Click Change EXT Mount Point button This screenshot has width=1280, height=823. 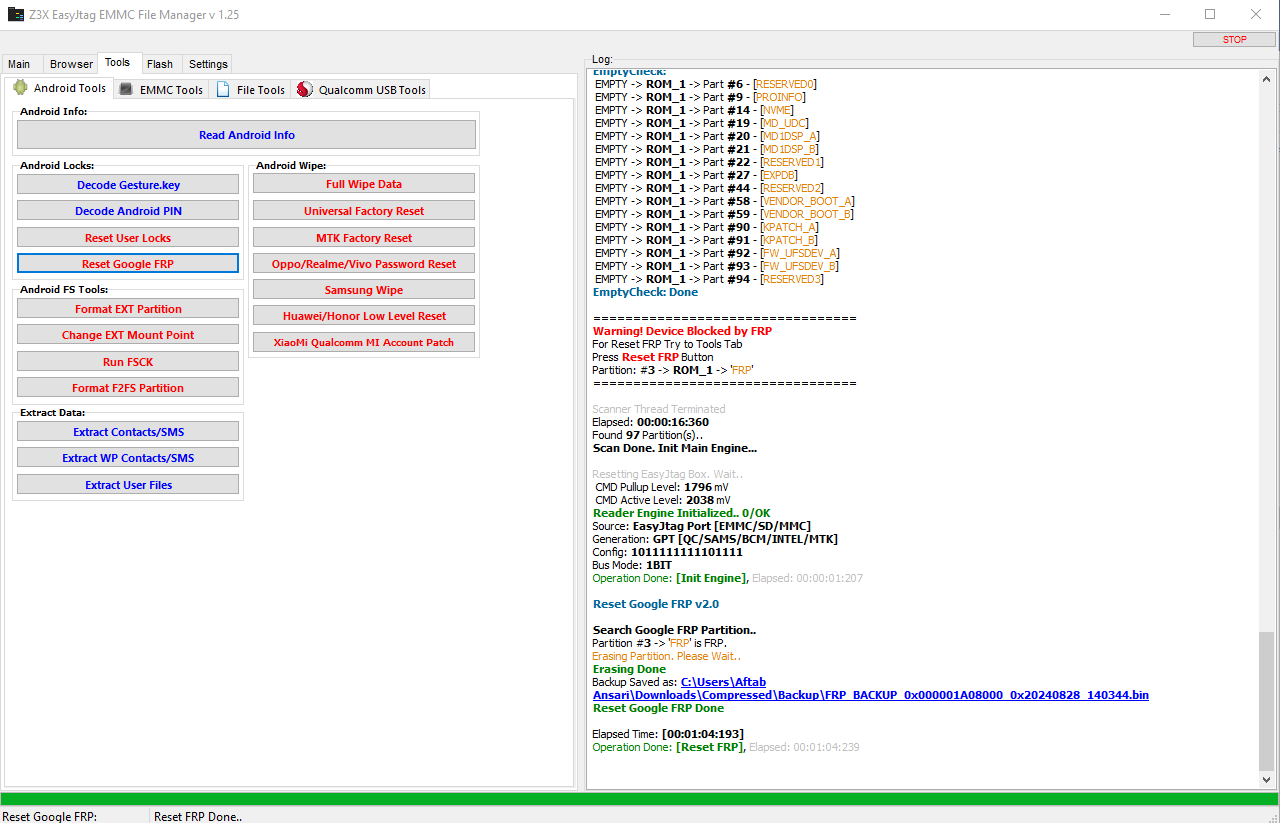(x=128, y=335)
